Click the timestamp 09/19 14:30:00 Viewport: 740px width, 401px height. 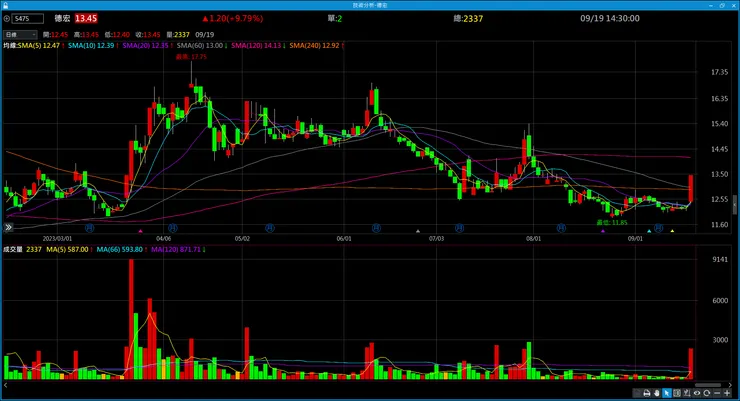[x=610, y=19]
